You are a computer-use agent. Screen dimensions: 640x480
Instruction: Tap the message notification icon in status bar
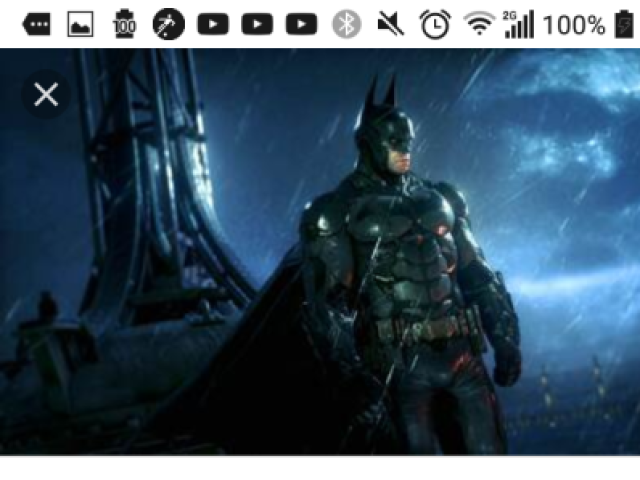(37, 24)
